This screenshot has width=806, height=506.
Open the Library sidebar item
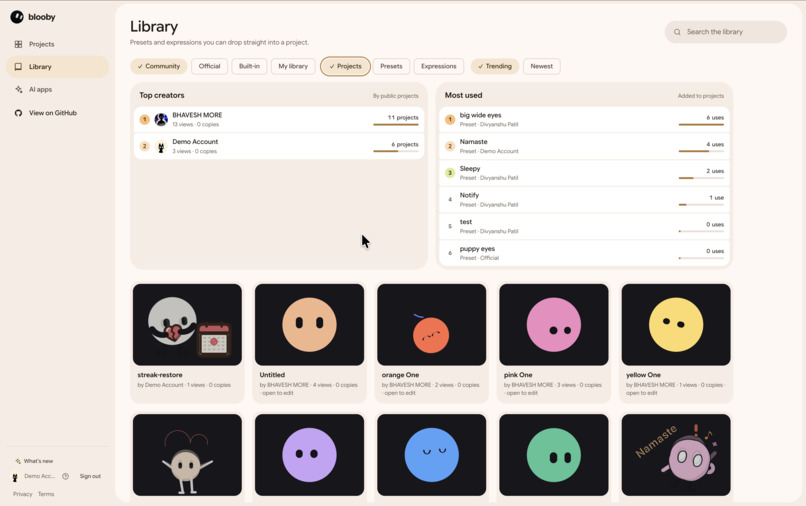click(58, 67)
